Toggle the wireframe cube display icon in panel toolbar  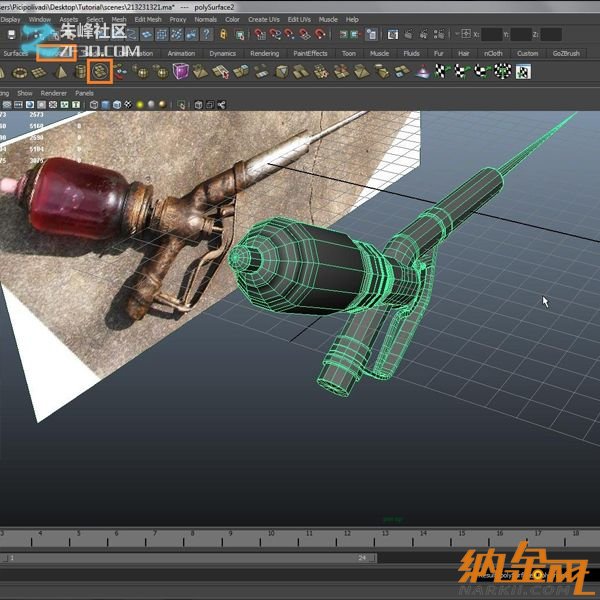point(92,103)
